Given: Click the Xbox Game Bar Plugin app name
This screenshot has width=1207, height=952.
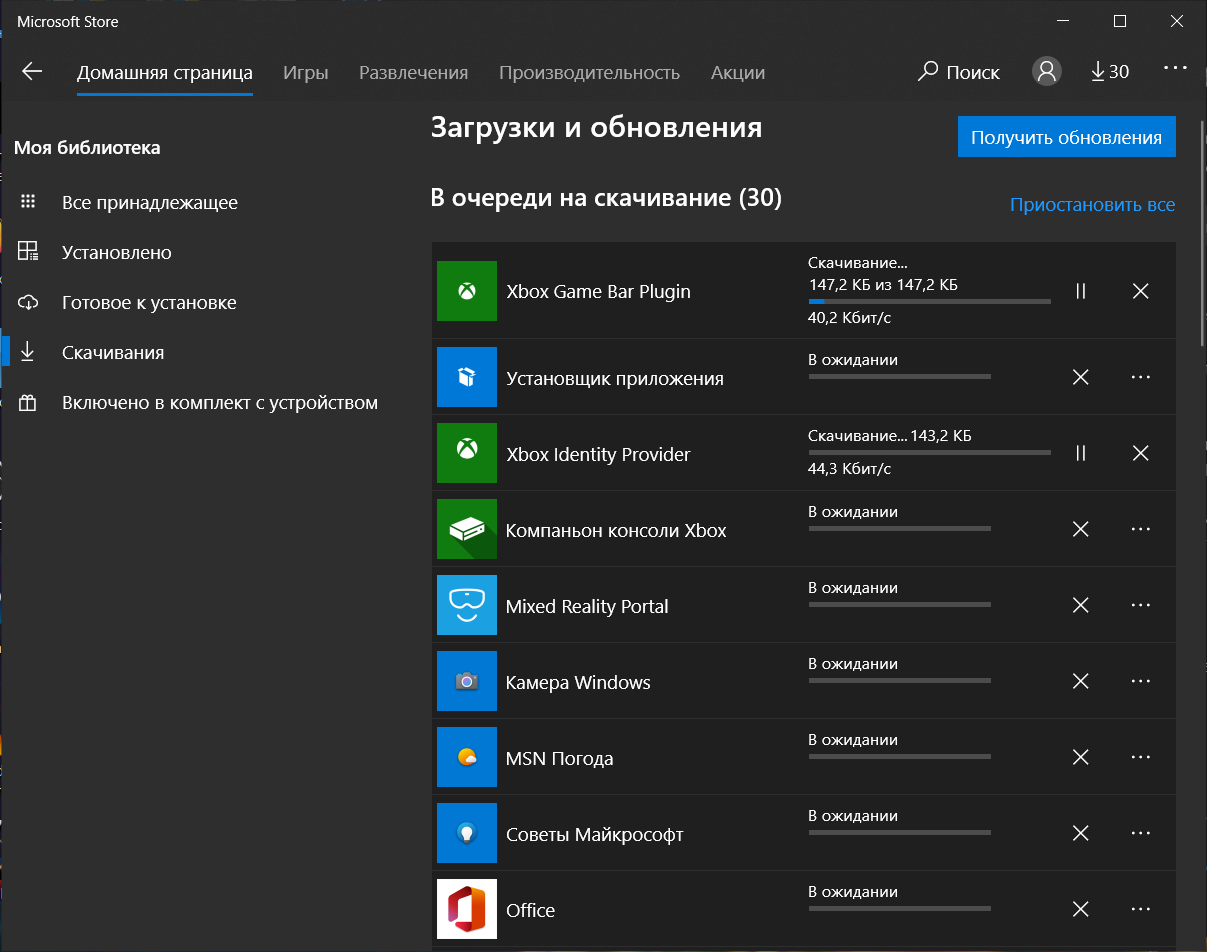Looking at the screenshot, I should (x=599, y=292).
